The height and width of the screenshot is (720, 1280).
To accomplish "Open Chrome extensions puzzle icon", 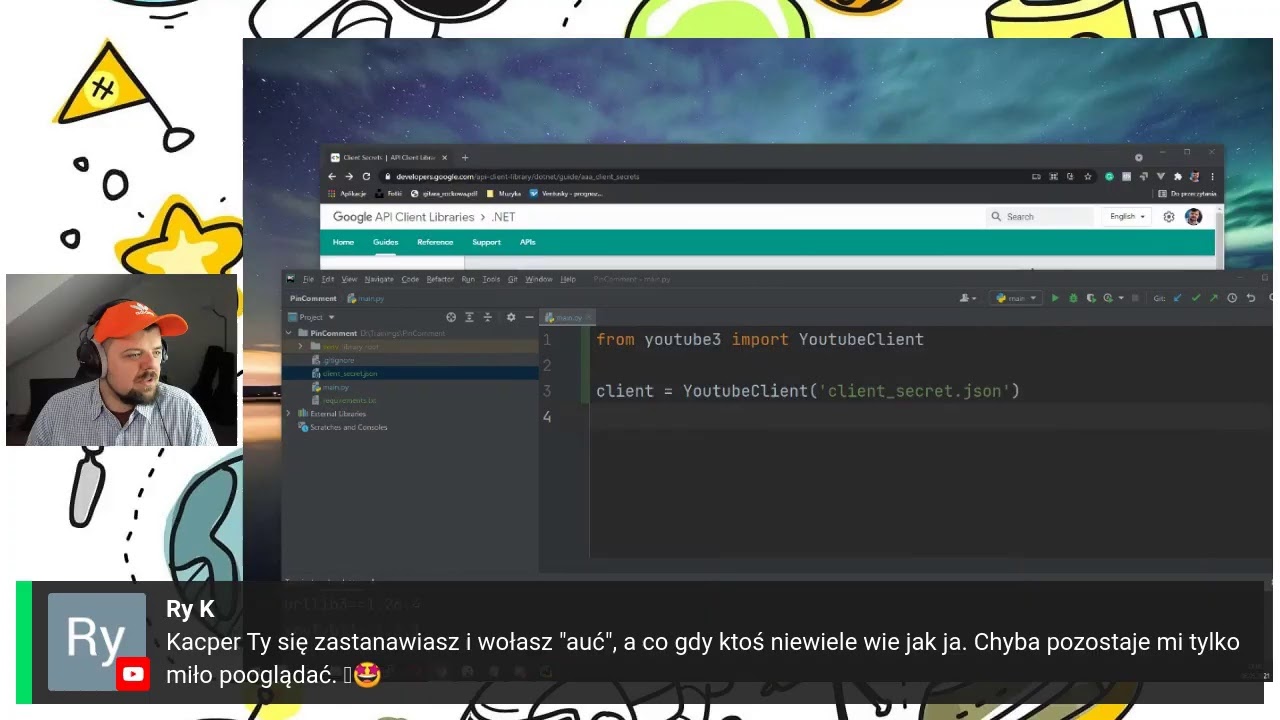I will 1178,176.
